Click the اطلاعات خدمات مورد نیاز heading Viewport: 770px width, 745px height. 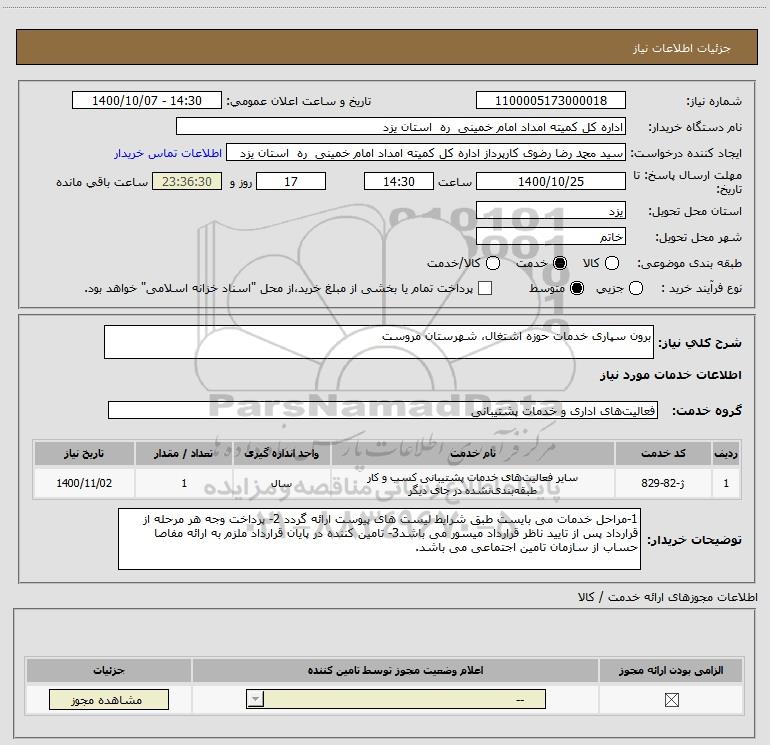pyautogui.click(x=670, y=375)
